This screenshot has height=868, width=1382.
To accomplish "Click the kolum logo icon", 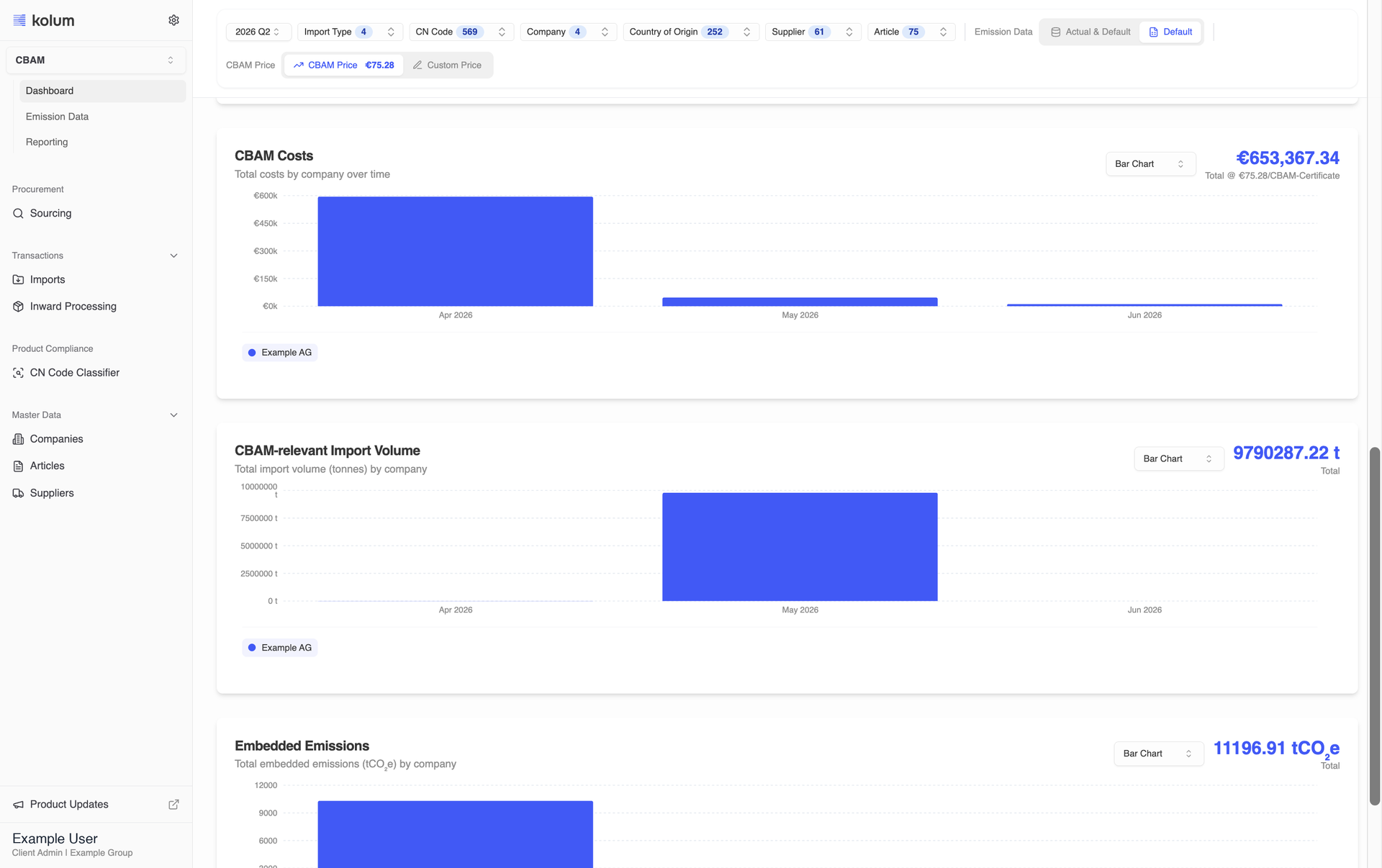I will pos(19,20).
